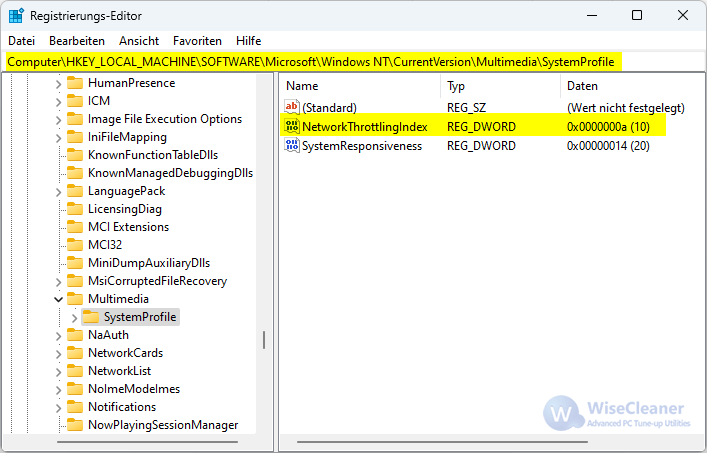Click the tree pane vertical scrollbar thumb
Screen dimensions: 707x453
(264, 340)
